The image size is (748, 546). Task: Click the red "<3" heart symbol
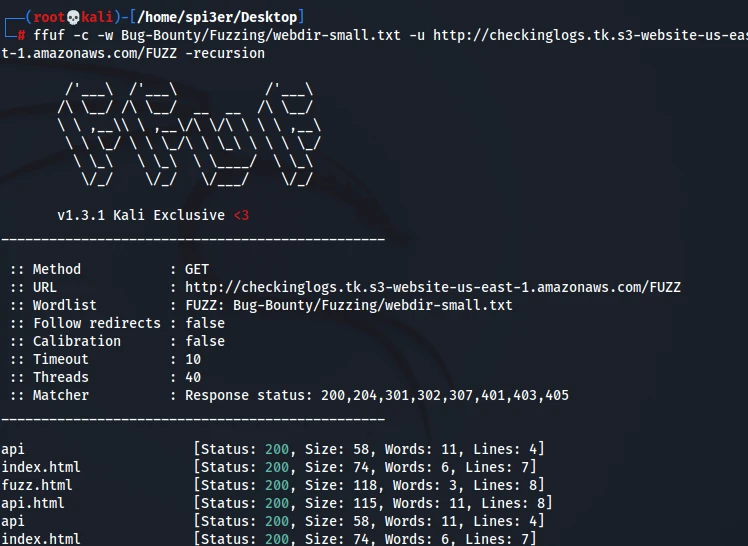click(x=241, y=215)
